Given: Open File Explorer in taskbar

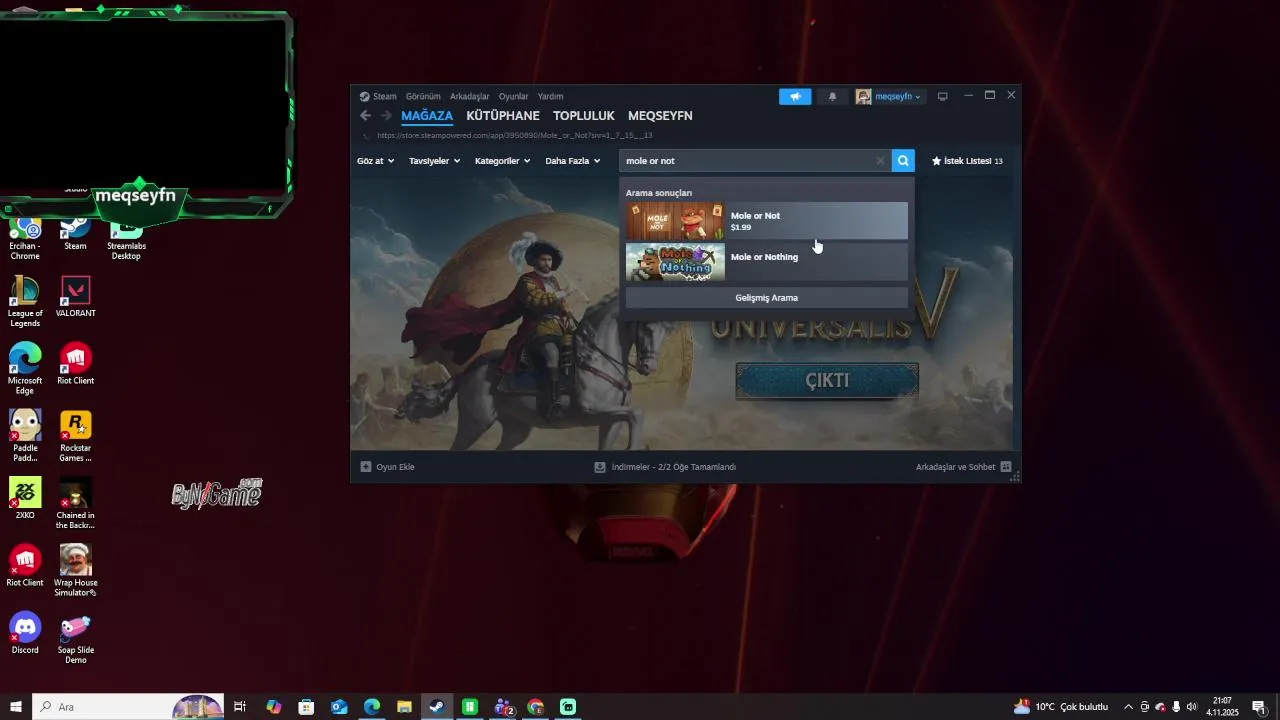Looking at the screenshot, I should 404,707.
